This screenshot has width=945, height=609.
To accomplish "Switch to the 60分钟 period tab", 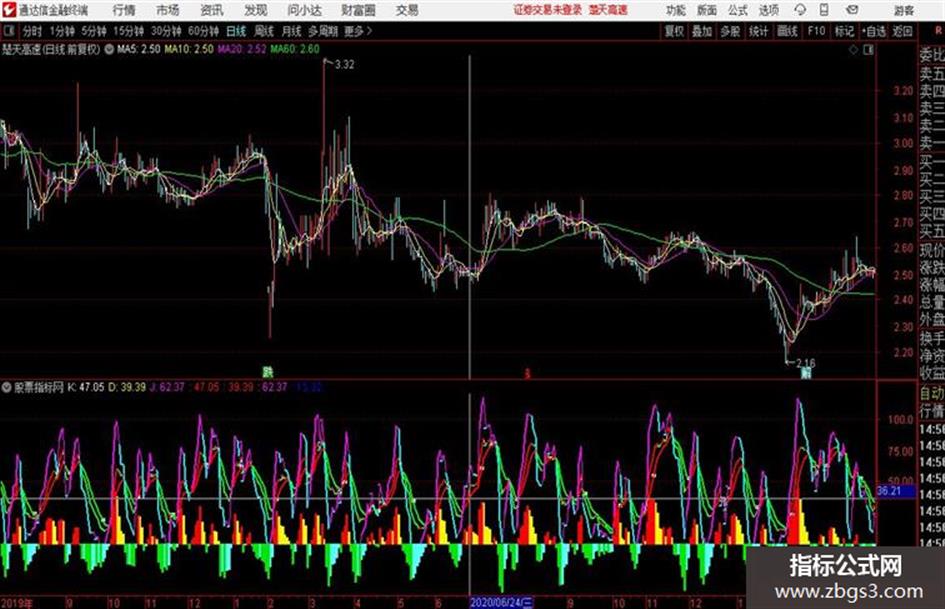I will click(204, 31).
